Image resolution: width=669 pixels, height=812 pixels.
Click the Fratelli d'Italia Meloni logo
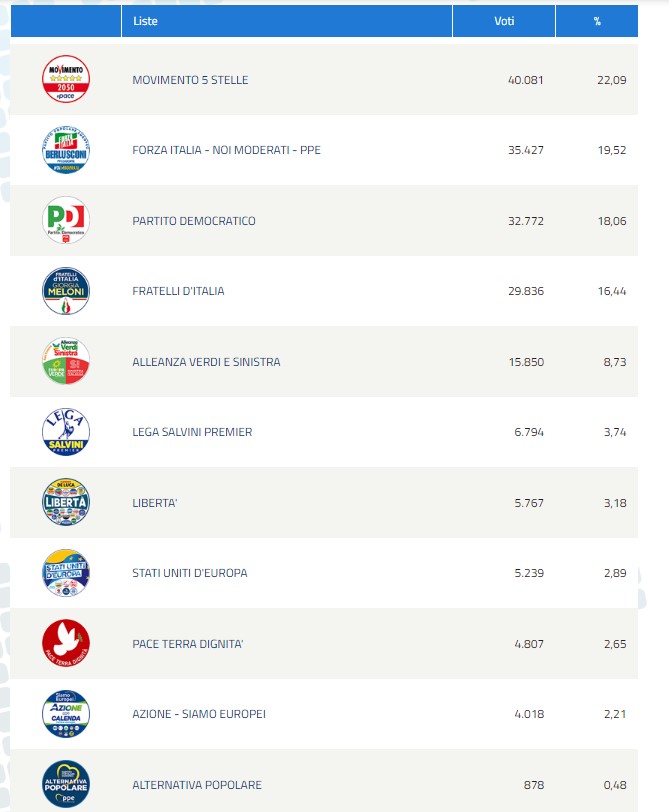[66, 291]
